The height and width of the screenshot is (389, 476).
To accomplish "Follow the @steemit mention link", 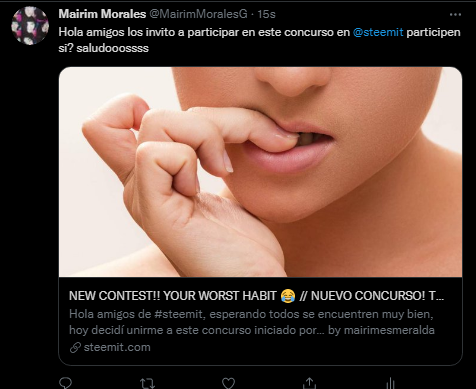I will pos(378,32).
